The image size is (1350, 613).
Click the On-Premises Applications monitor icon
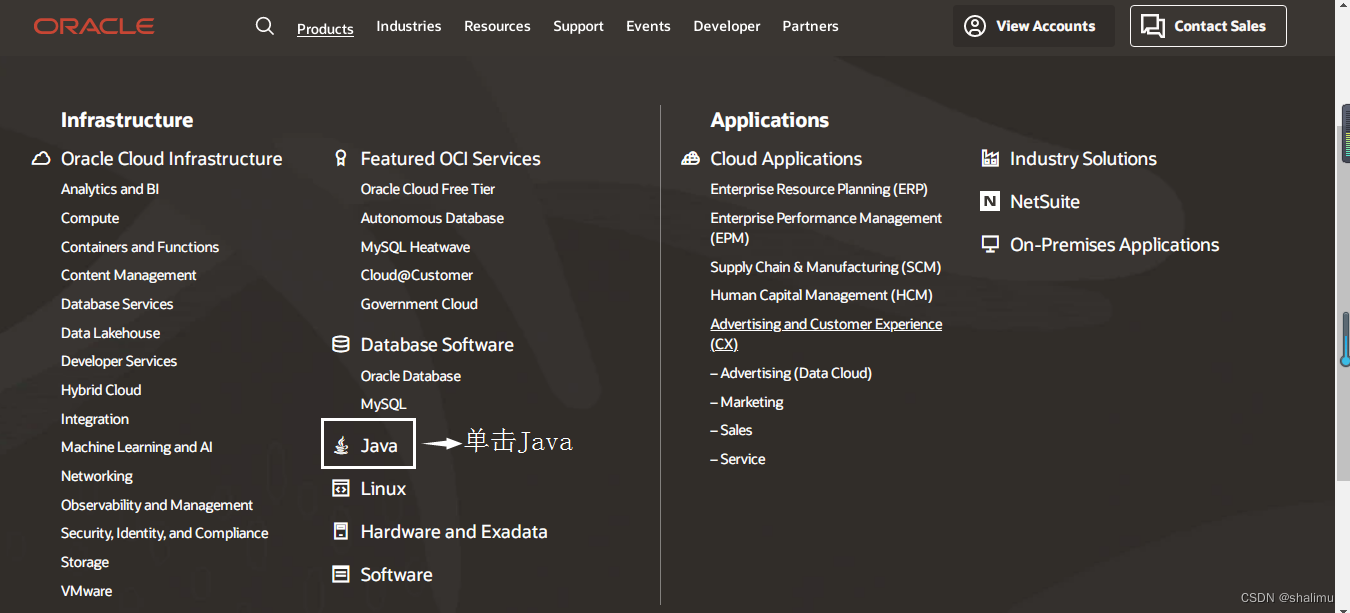tap(990, 244)
